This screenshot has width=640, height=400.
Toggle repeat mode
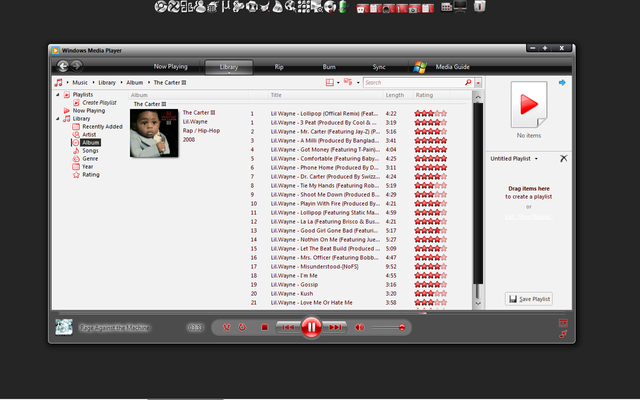tap(242, 327)
